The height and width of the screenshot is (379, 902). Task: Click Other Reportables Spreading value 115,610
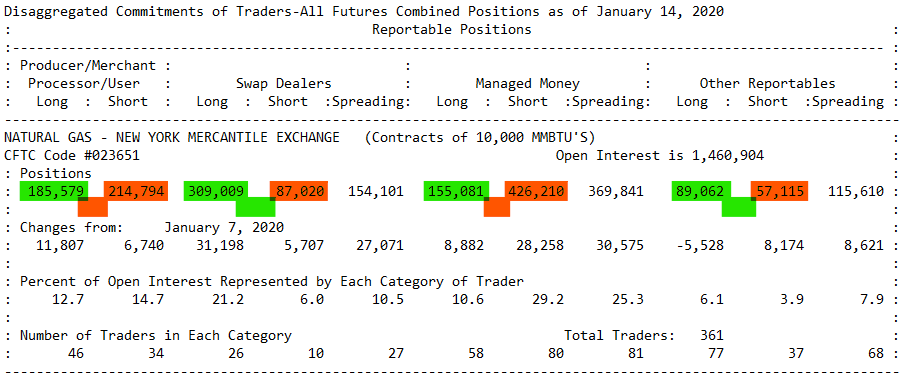click(856, 192)
